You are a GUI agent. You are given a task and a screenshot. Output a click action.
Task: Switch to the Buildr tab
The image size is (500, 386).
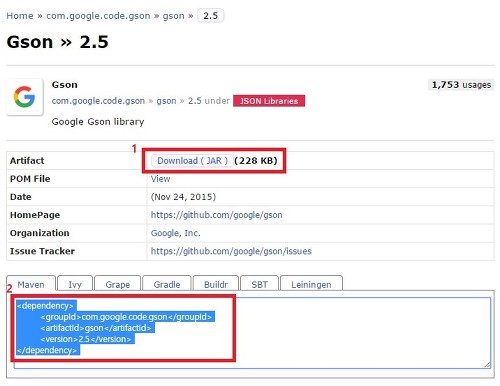216,284
